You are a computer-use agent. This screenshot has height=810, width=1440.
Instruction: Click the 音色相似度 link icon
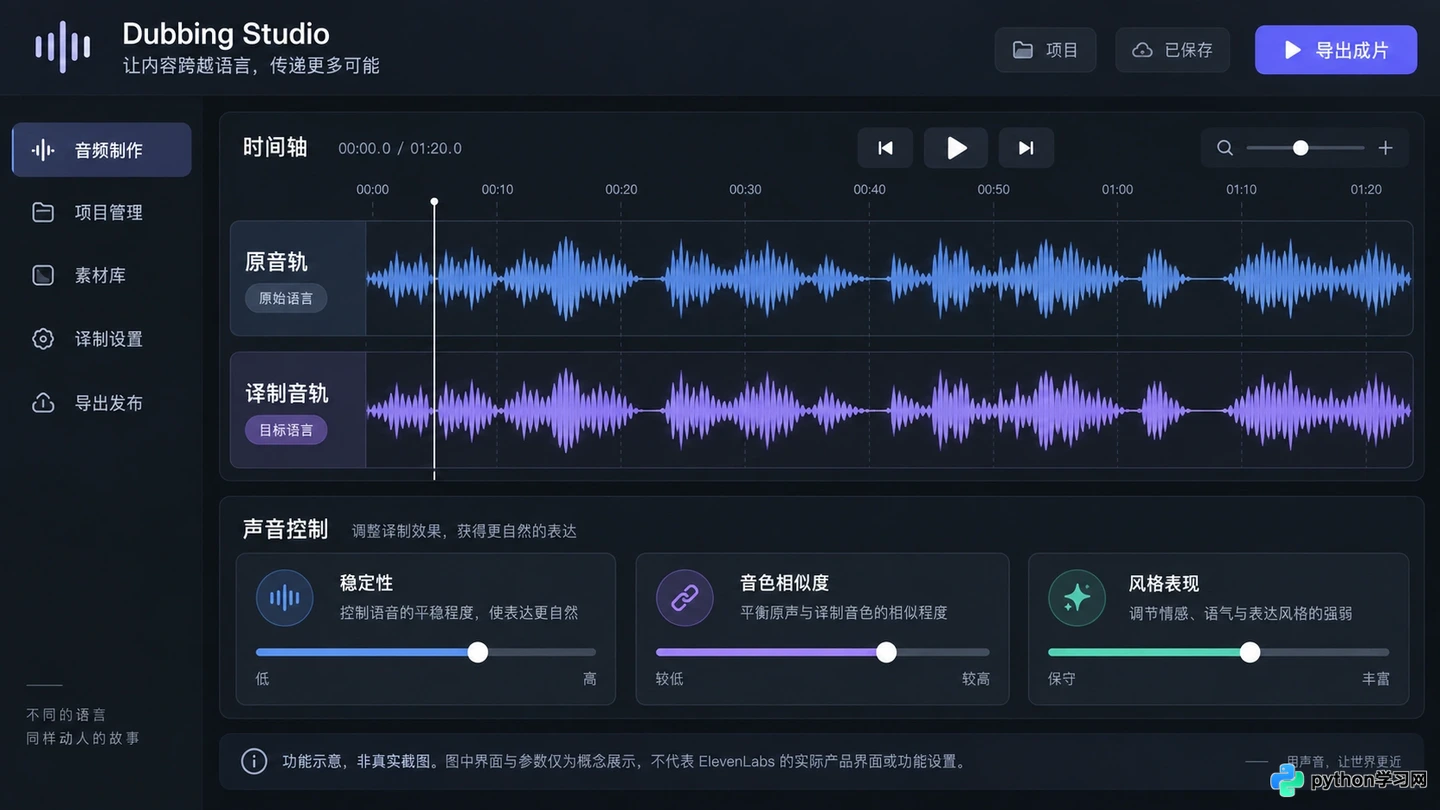click(x=684, y=598)
